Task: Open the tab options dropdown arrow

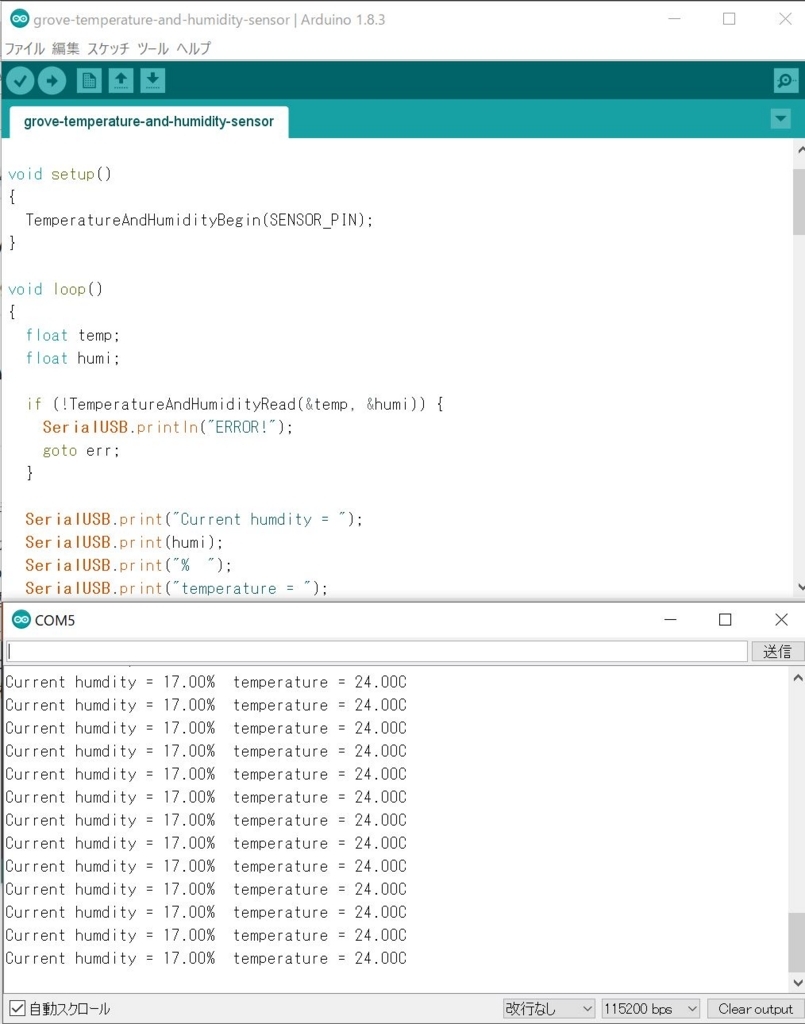Action: tap(781, 119)
